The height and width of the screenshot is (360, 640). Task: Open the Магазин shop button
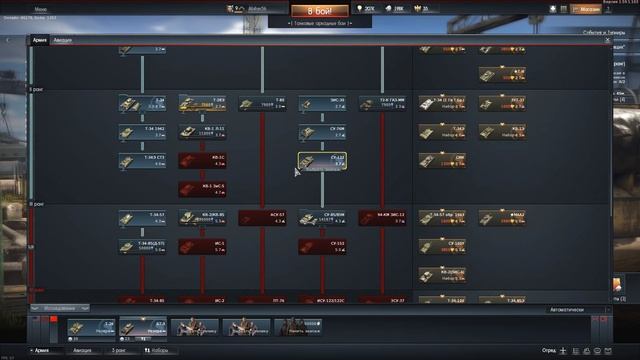[x=586, y=9]
